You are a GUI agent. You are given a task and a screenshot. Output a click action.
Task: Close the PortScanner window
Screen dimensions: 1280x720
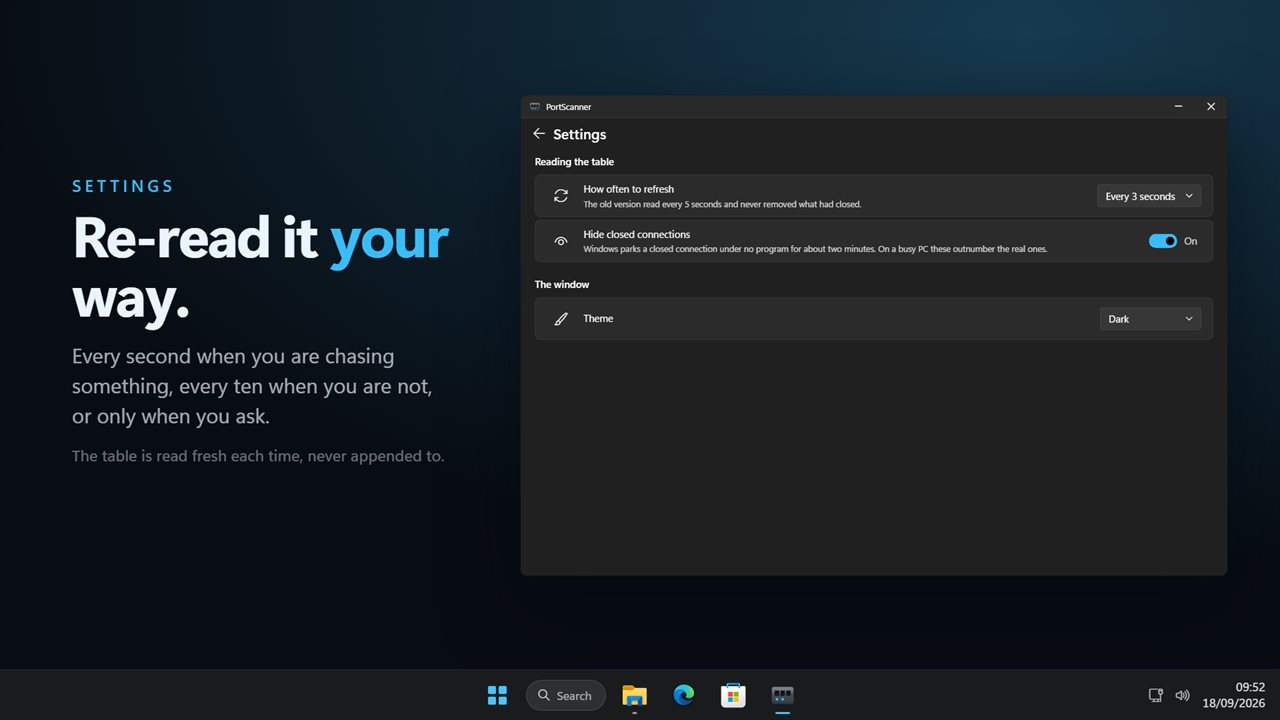click(x=1211, y=107)
